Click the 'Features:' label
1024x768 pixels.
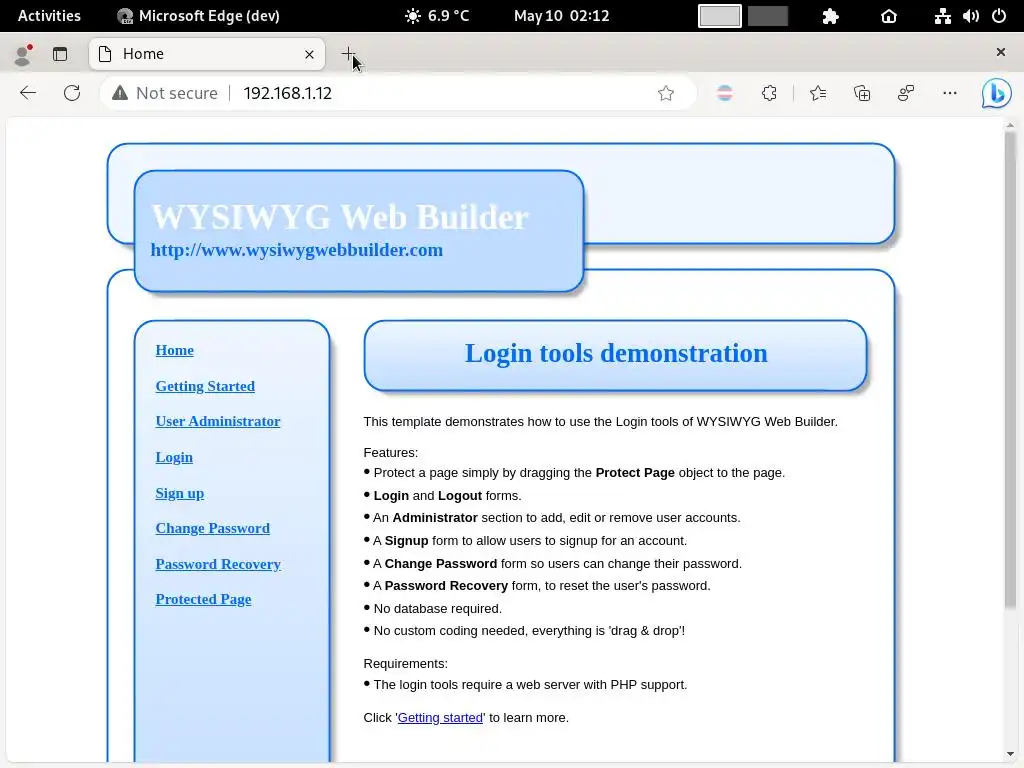tap(391, 453)
